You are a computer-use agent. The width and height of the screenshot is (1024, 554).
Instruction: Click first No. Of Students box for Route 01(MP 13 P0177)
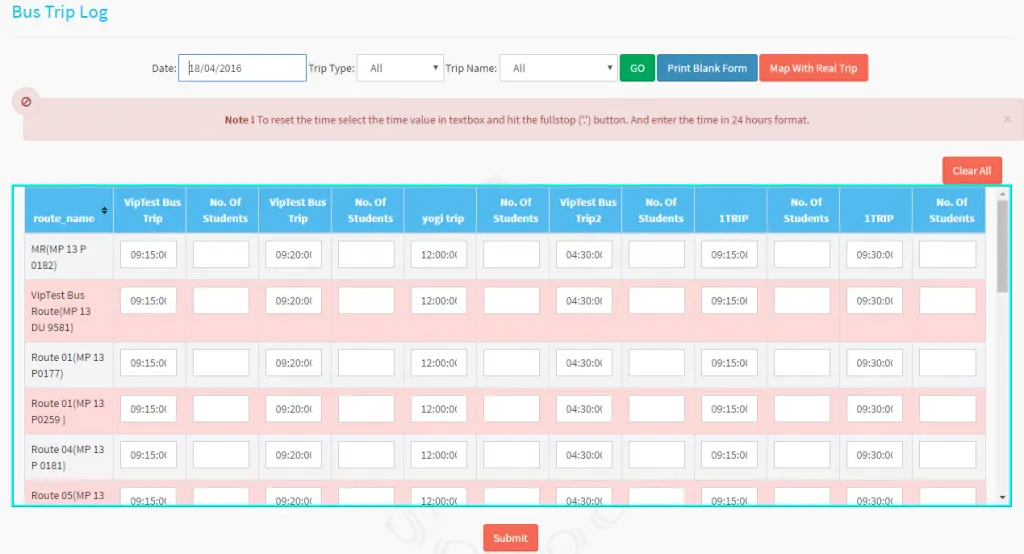coord(221,363)
